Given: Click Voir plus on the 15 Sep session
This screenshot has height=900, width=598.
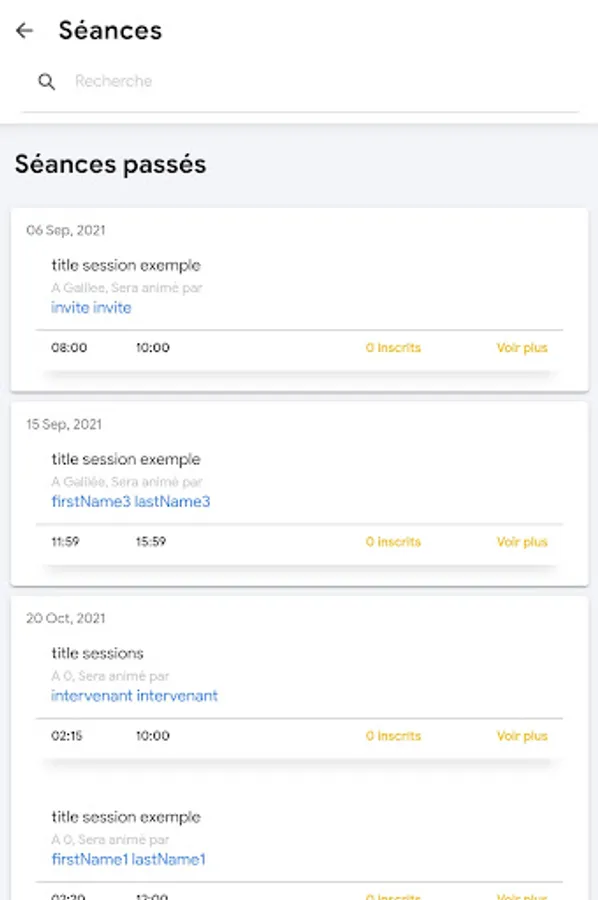Looking at the screenshot, I should 522,541.
